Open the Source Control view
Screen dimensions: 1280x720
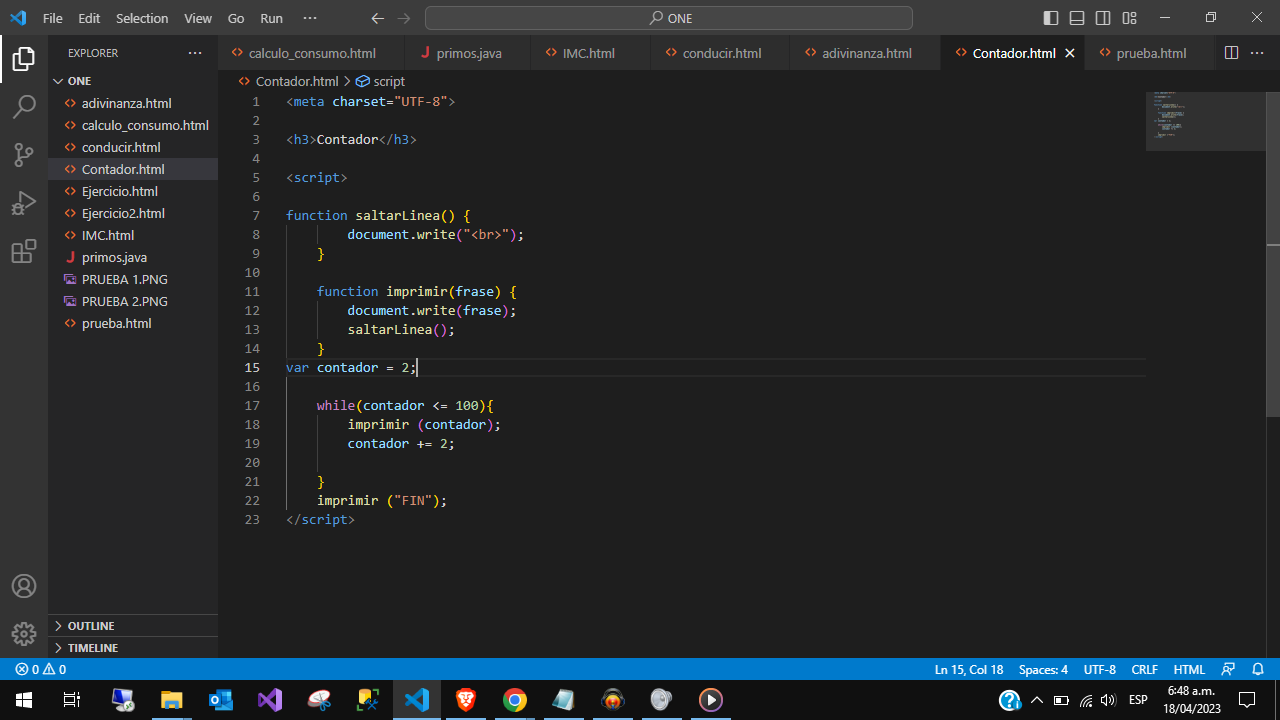[24, 155]
